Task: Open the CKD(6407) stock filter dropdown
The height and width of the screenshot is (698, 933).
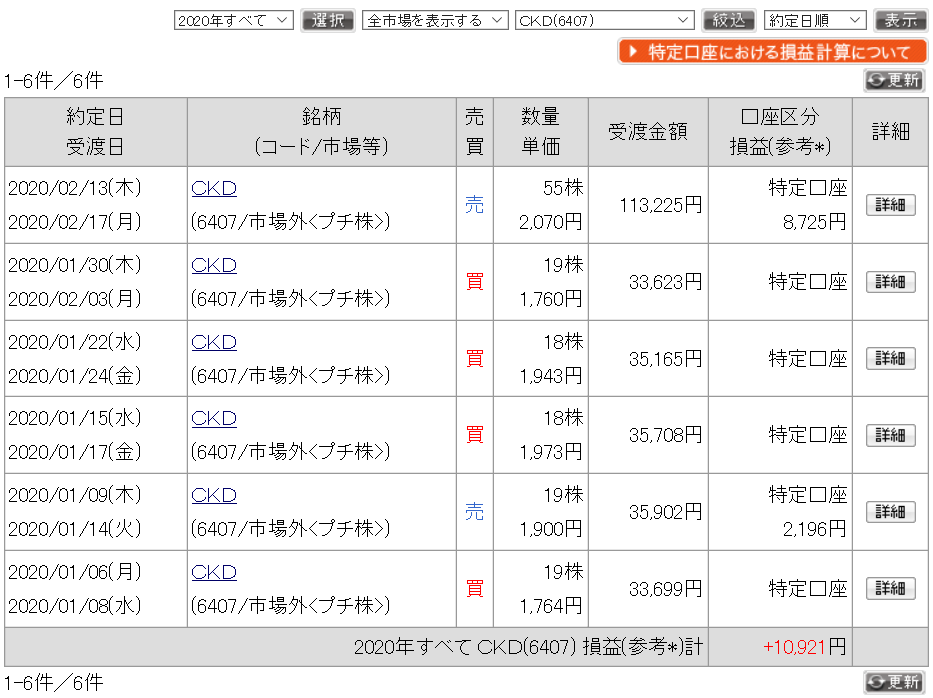Action: 605,20
